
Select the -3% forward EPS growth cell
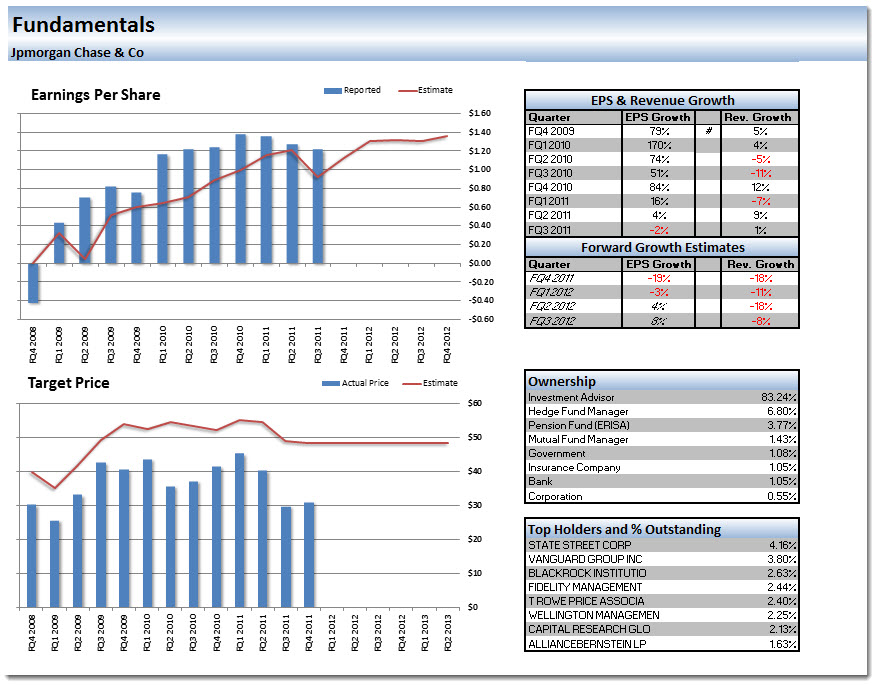pos(659,292)
